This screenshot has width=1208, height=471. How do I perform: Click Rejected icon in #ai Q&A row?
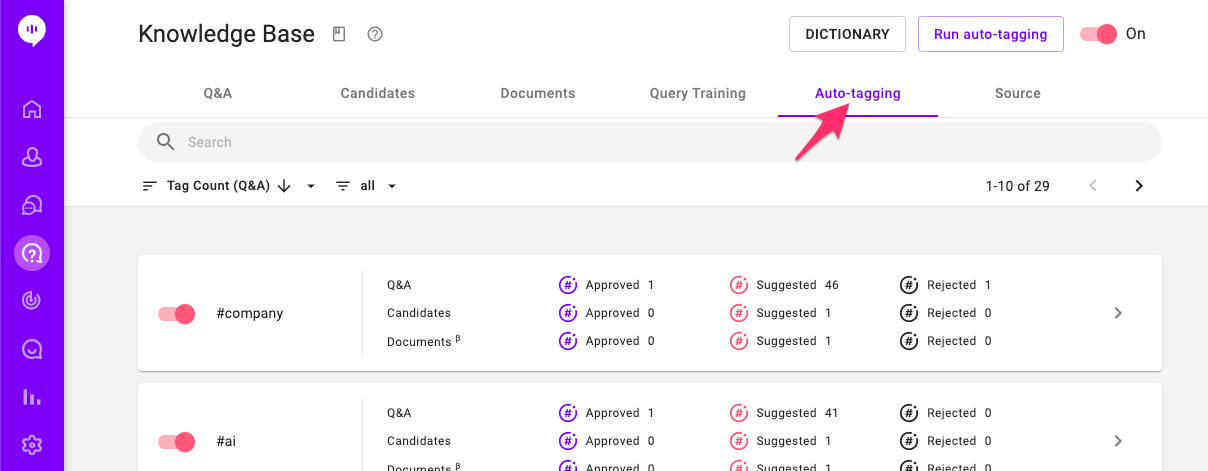tap(909, 413)
